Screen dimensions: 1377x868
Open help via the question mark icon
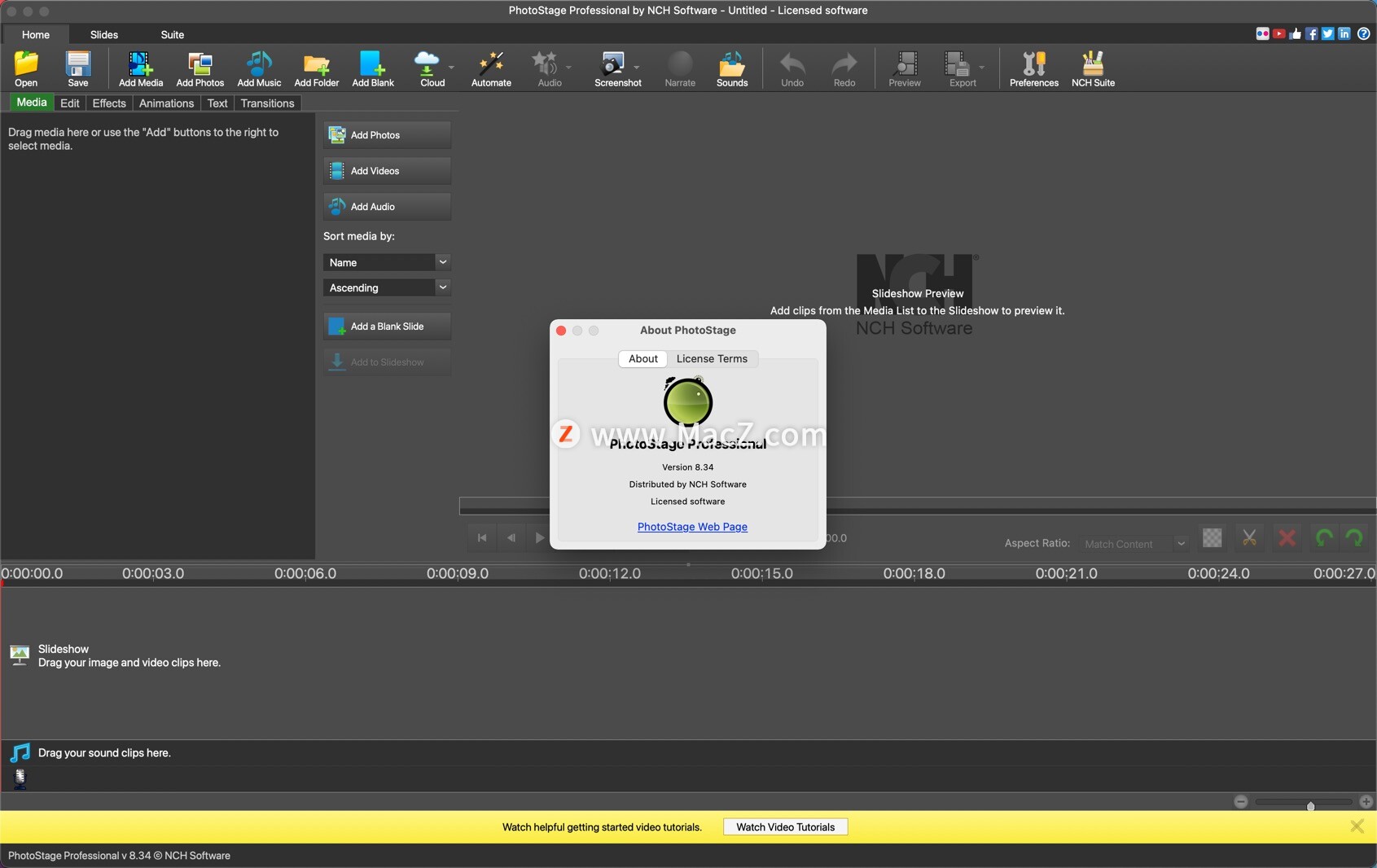pyautogui.click(x=1364, y=33)
